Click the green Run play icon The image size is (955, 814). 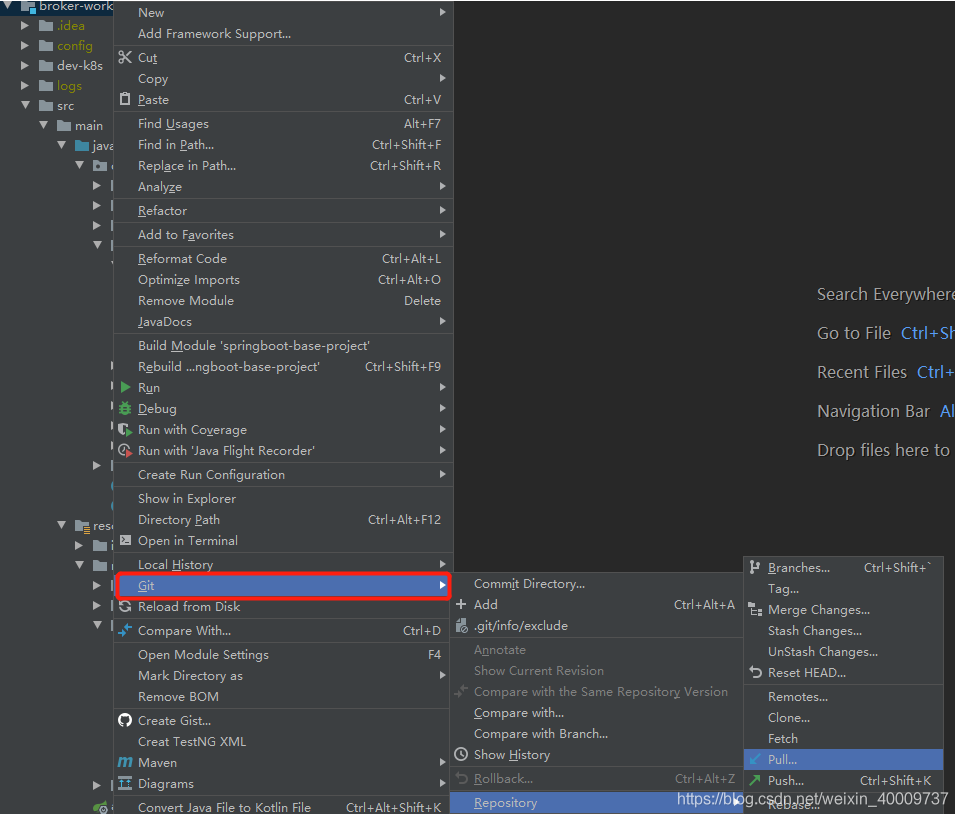pos(125,388)
